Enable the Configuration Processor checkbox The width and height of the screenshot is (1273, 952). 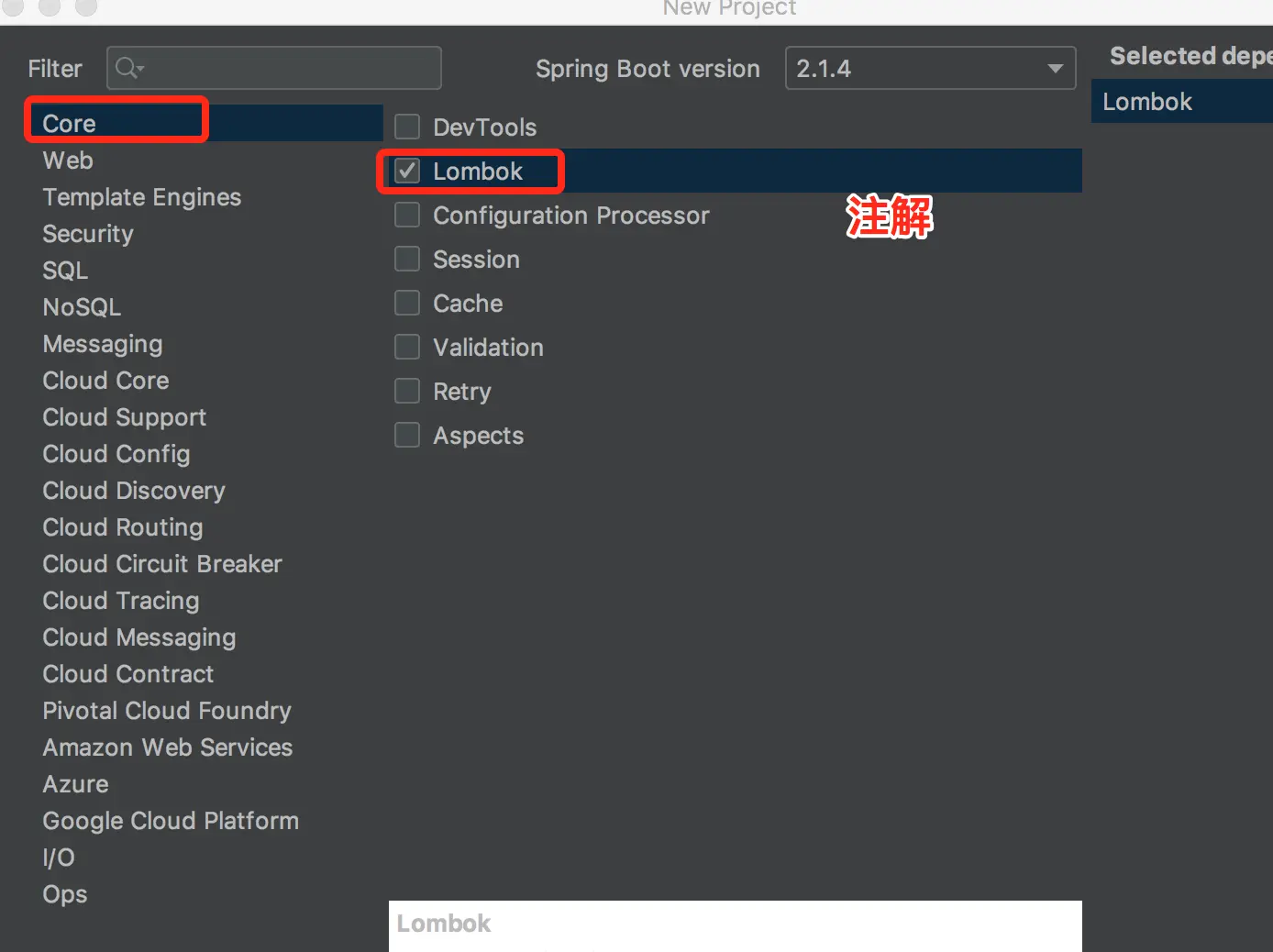[x=407, y=215]
